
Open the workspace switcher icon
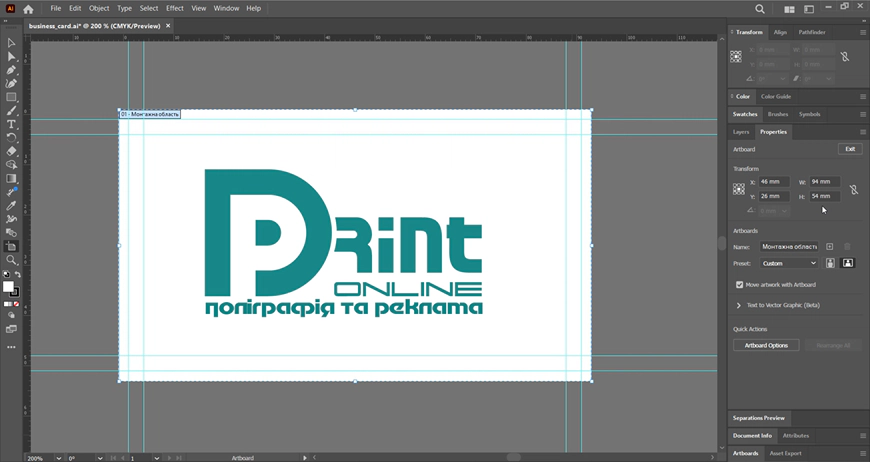point(809,9)
